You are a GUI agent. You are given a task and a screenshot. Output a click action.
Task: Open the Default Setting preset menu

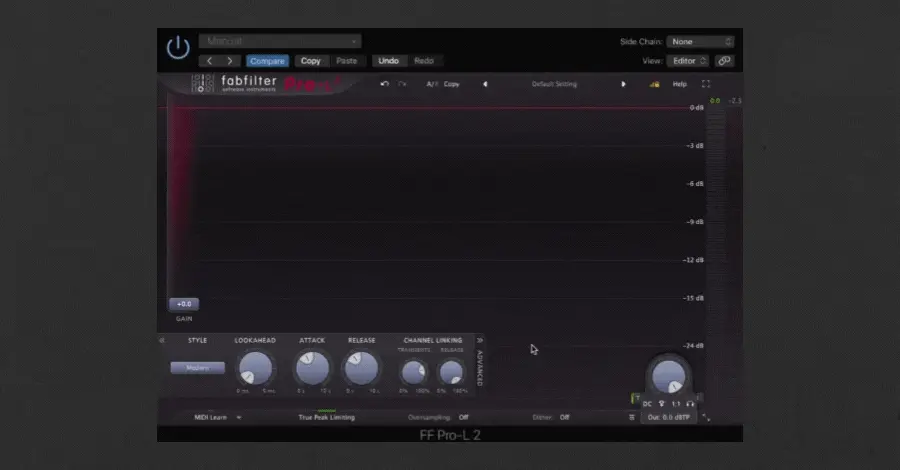click(x=554, y=84)
